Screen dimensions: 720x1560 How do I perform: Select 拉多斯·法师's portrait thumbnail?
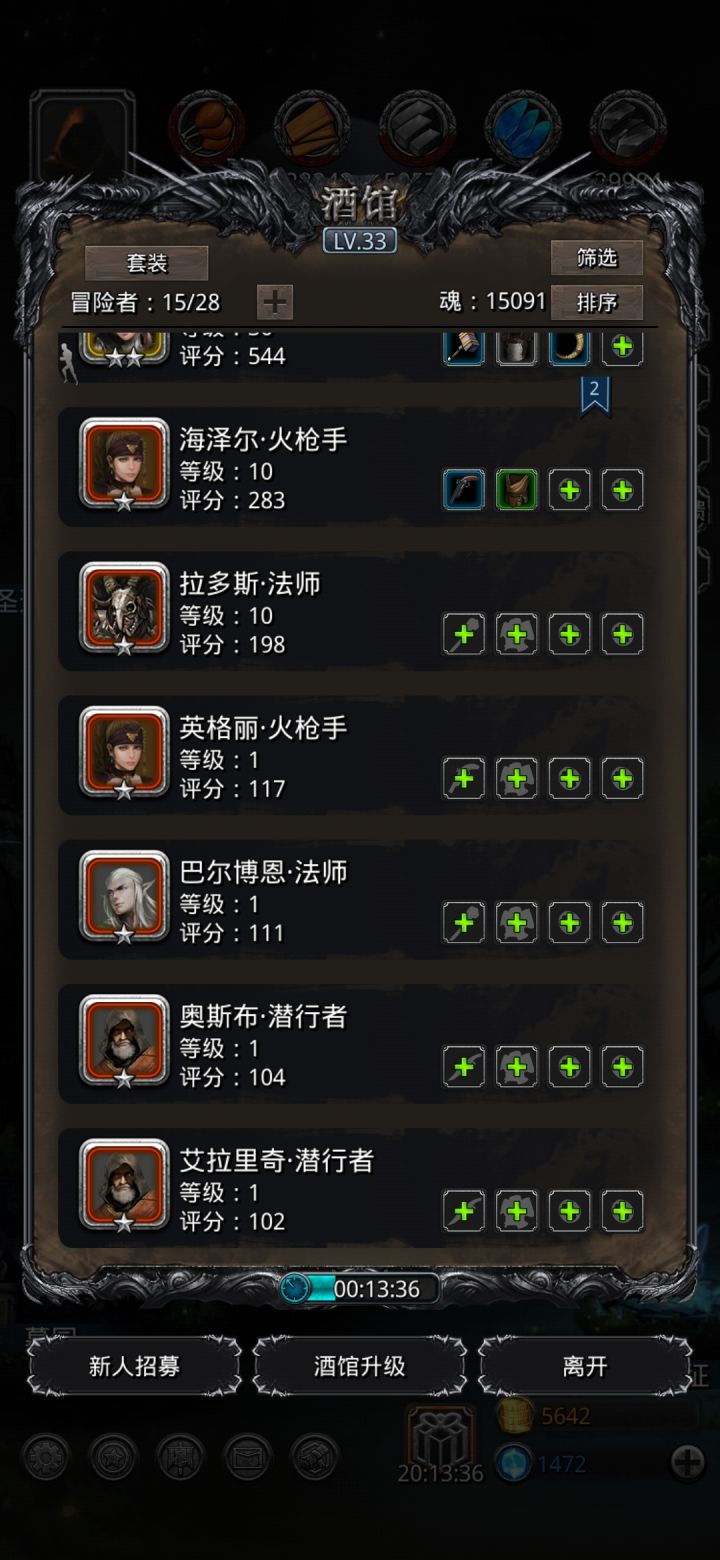[124, 607]
